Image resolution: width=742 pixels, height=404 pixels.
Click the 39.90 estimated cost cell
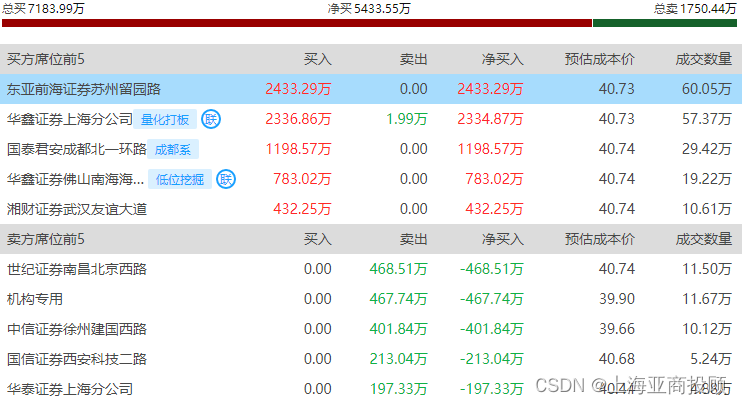coord(617,299)
